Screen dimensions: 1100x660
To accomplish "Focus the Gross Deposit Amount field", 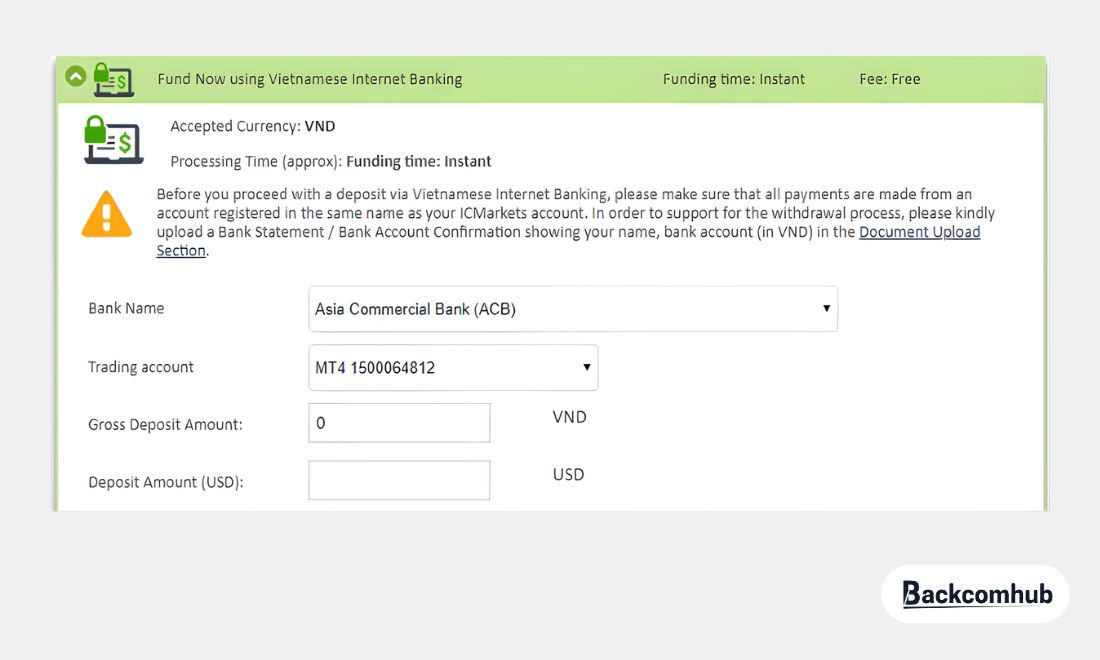I will pyautogui.click(x=399, y=423).
